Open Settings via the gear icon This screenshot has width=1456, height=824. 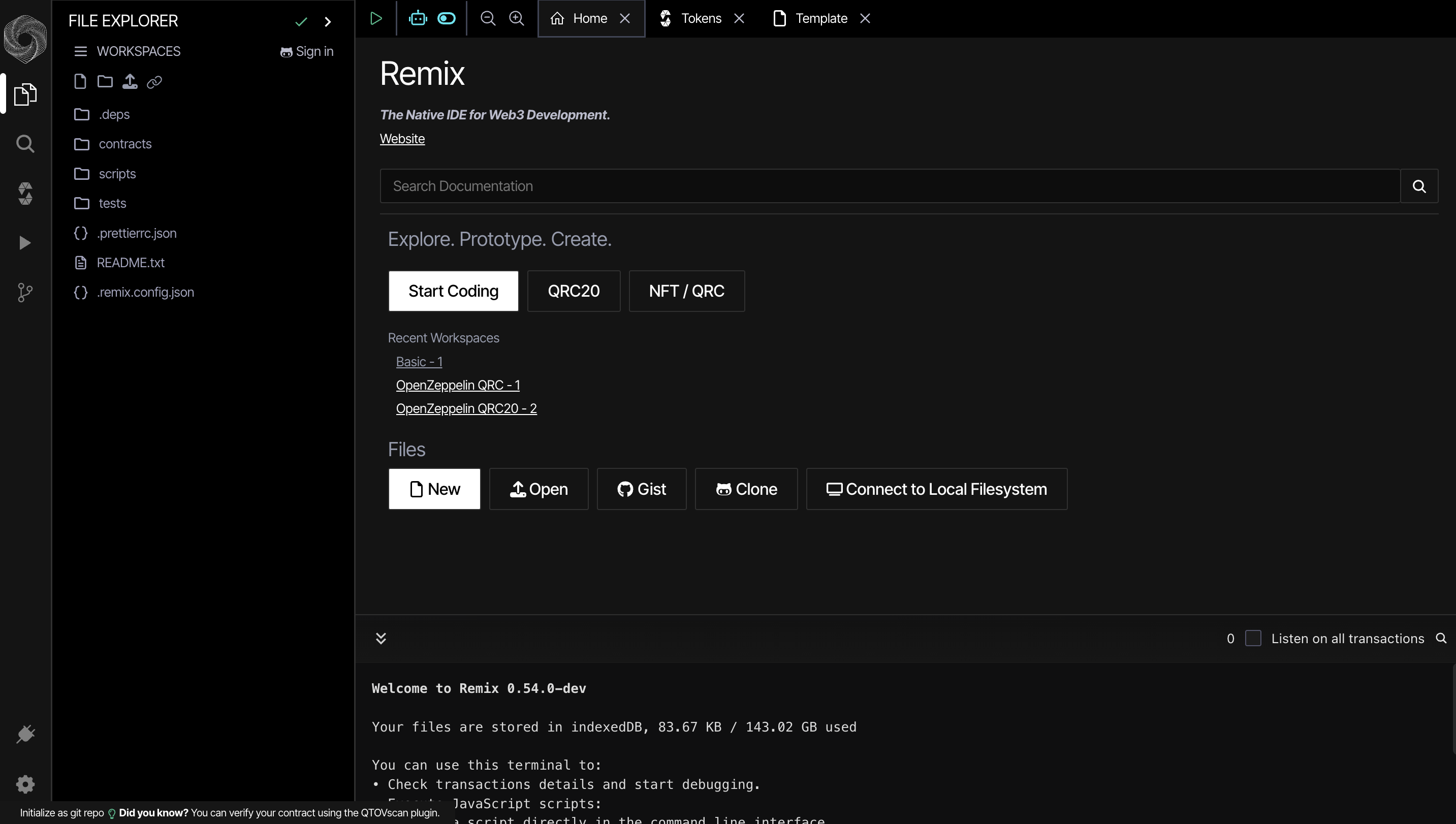pos(25,784)
